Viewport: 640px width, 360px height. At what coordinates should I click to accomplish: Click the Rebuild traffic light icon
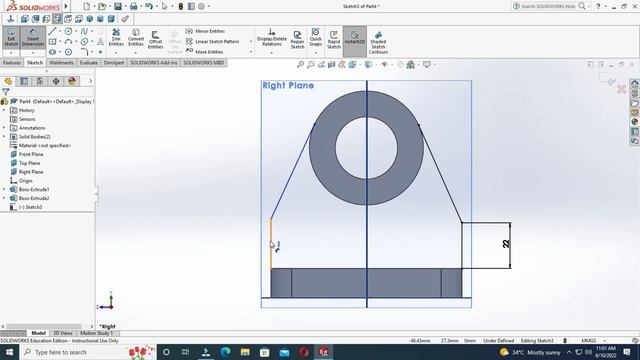pyautogui.click(x=181, y=7)
